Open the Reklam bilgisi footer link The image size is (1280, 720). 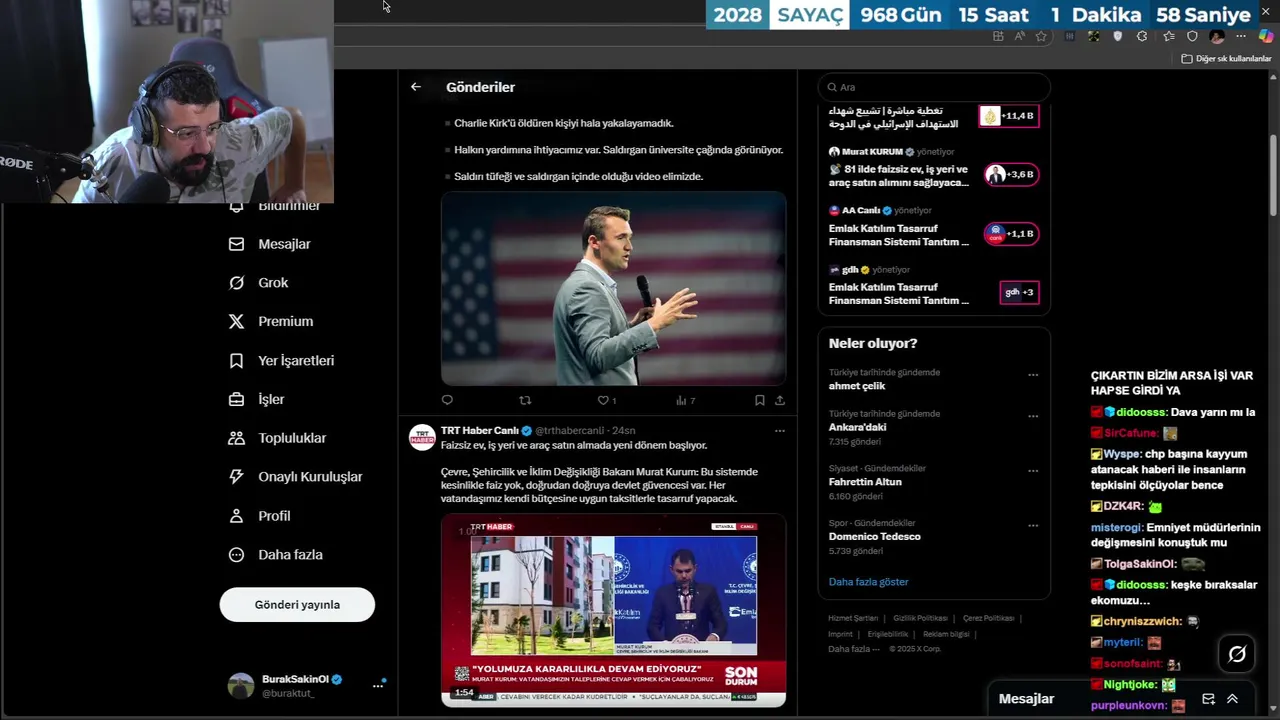946,634
